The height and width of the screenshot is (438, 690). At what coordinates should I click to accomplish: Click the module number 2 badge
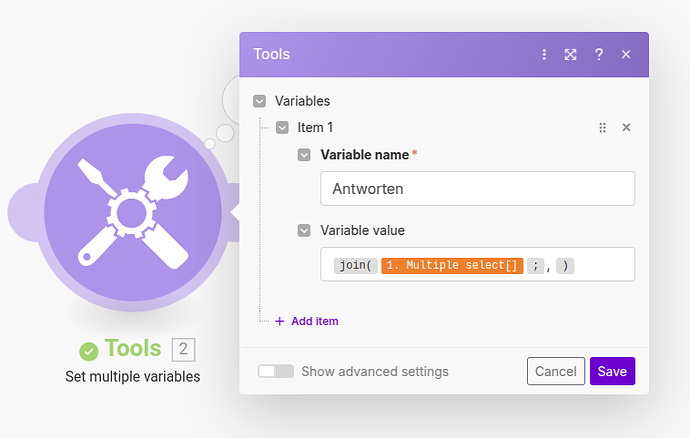coord(183,349)
